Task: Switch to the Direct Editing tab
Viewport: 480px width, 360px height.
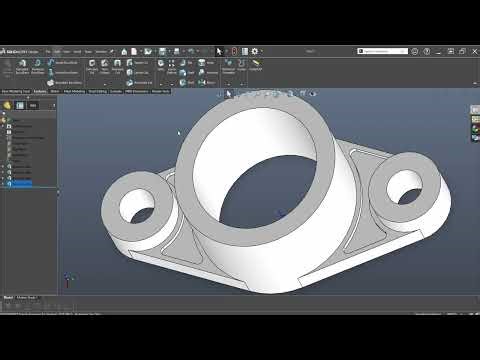Action: 98,91
